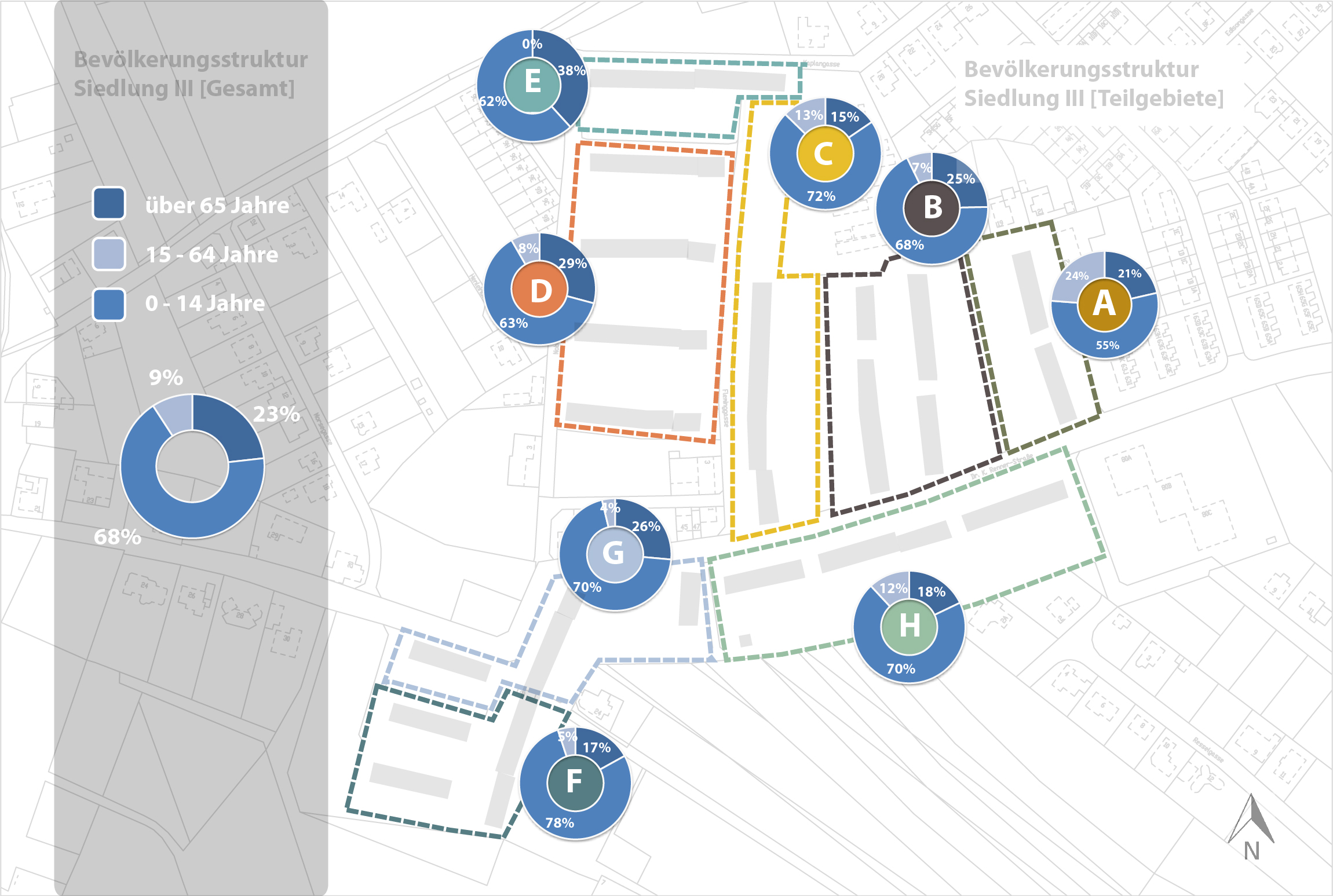Click the 26% label on chart G
The width and height of the screenshot is (1333, 896).
point(646,526)
